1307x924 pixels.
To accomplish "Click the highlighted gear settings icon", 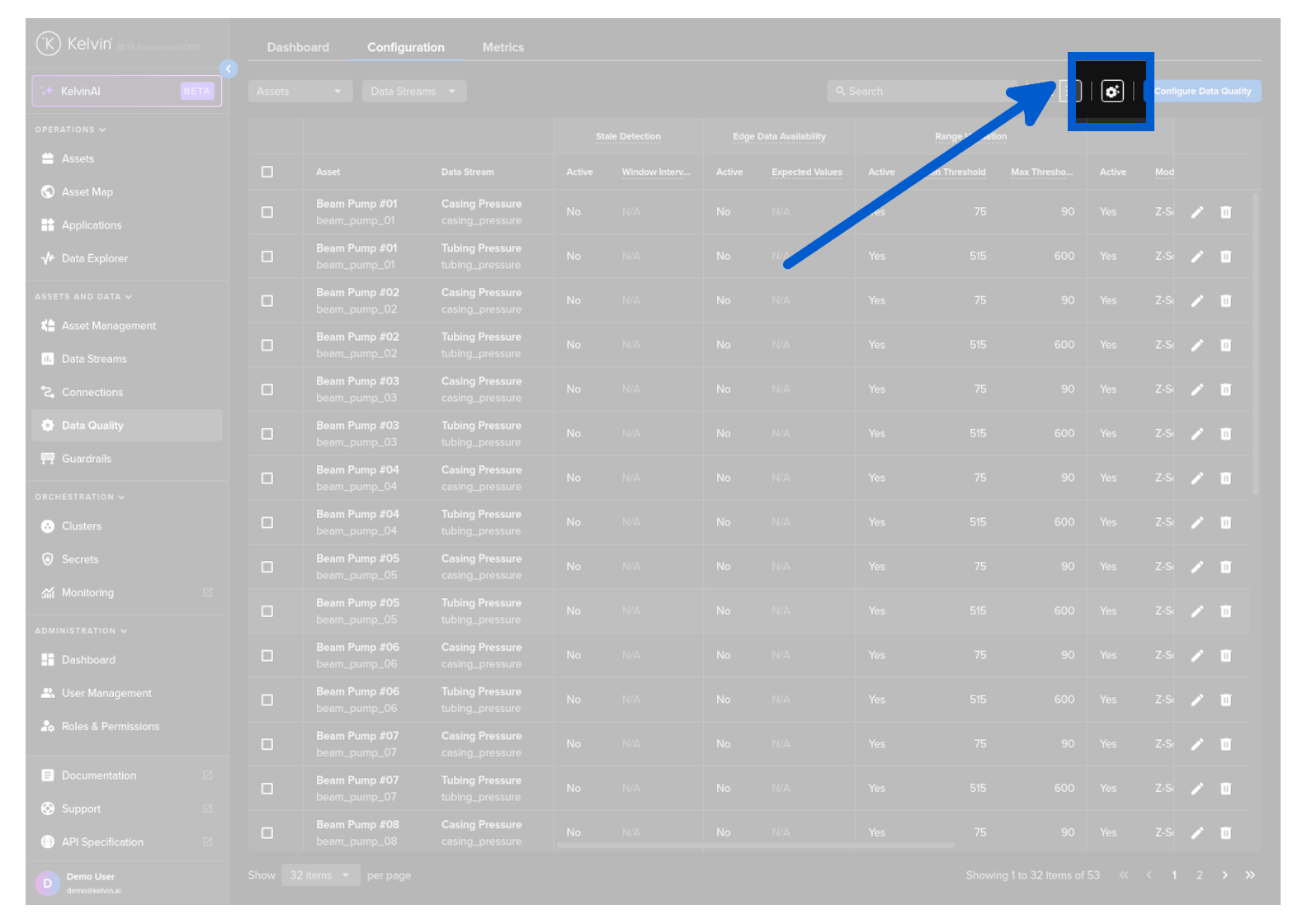I will (x=1111, y=92).
